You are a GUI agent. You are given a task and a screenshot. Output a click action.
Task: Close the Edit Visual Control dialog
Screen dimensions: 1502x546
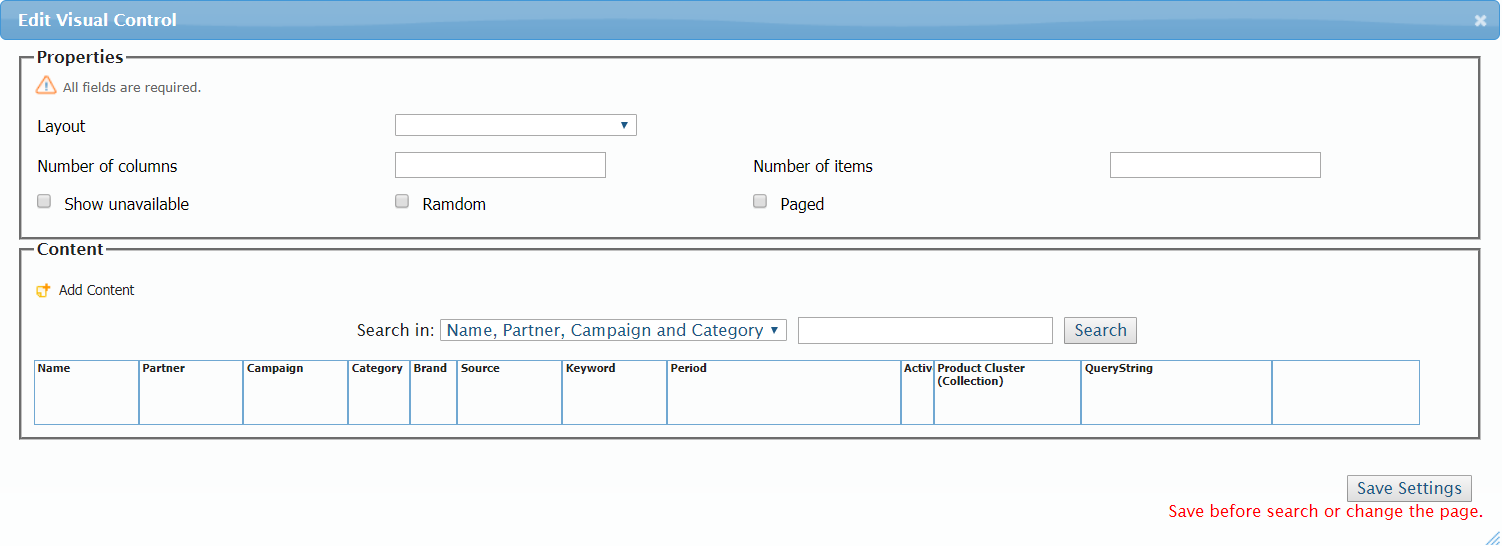pos(1480,20)
